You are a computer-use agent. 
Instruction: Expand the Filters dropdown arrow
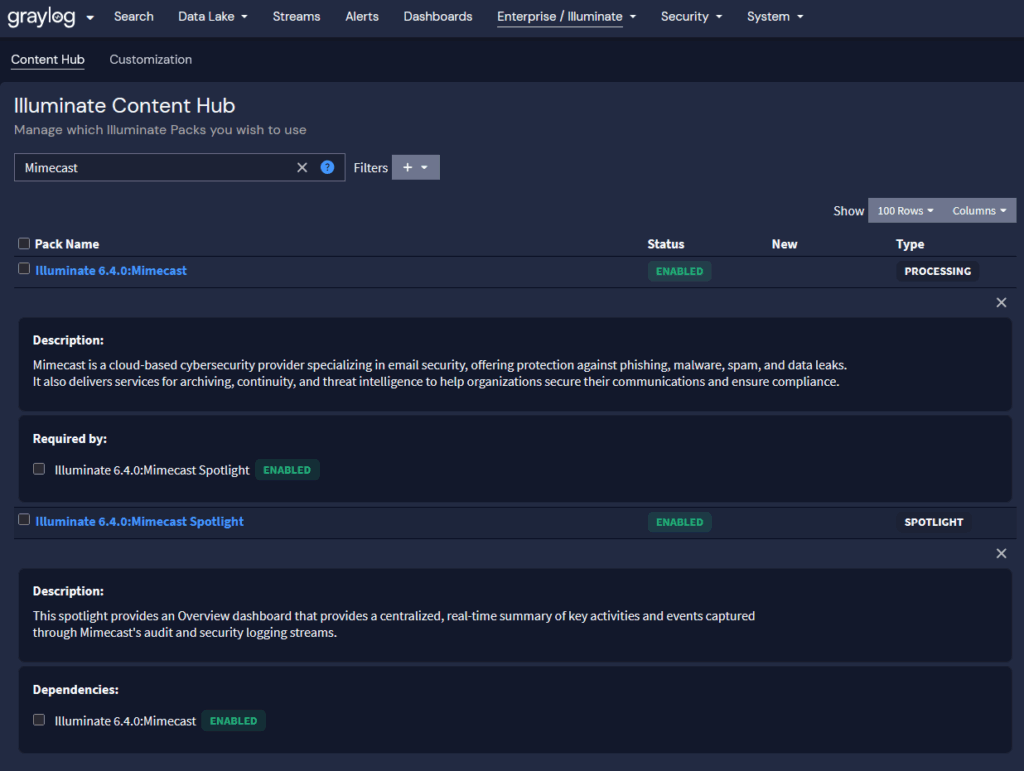424,167
